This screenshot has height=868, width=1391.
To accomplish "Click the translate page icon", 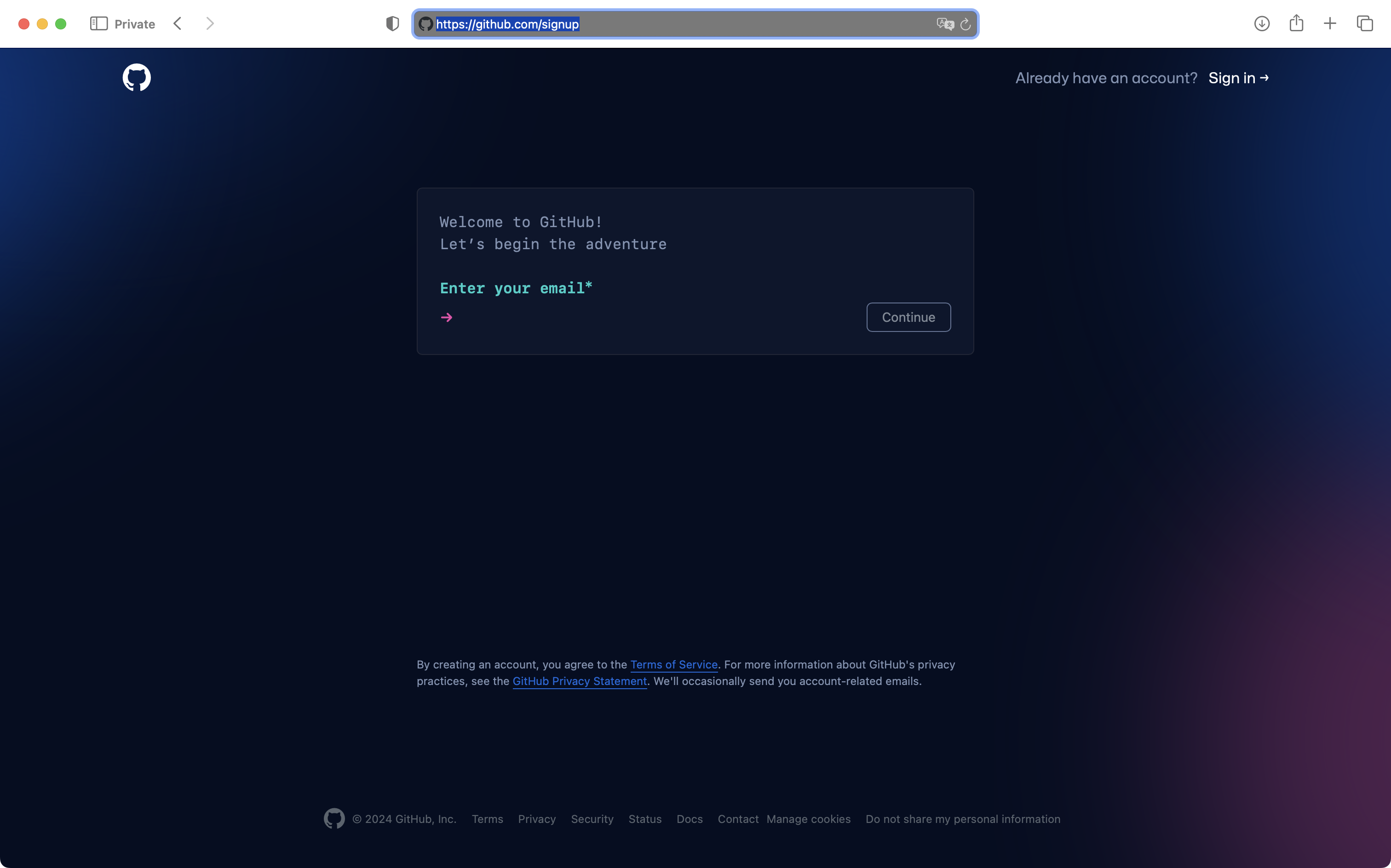I will 945,23.
